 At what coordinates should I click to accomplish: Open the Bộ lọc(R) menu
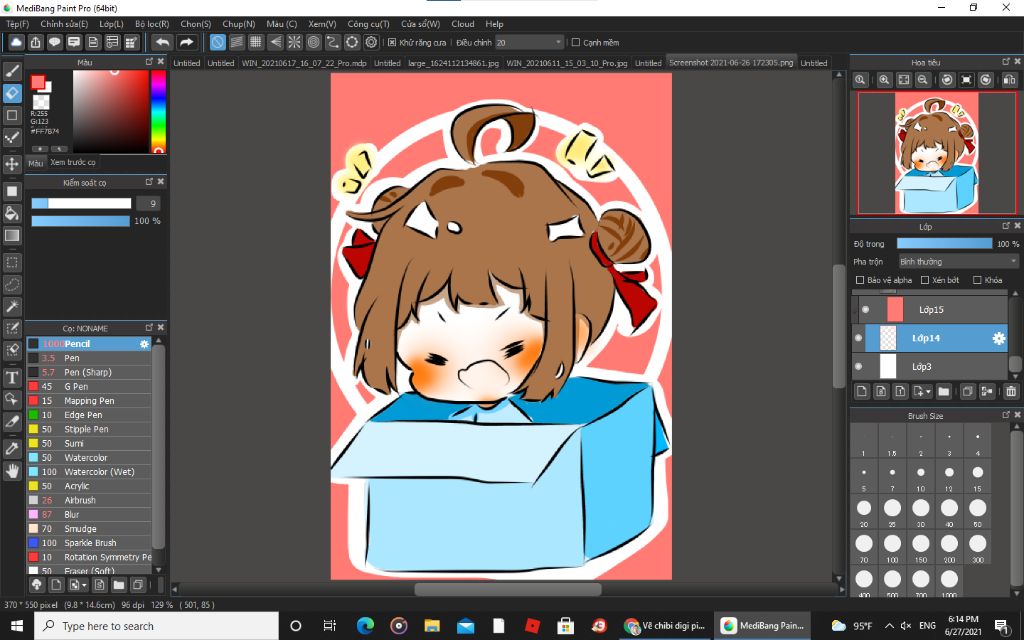point(152,24)
